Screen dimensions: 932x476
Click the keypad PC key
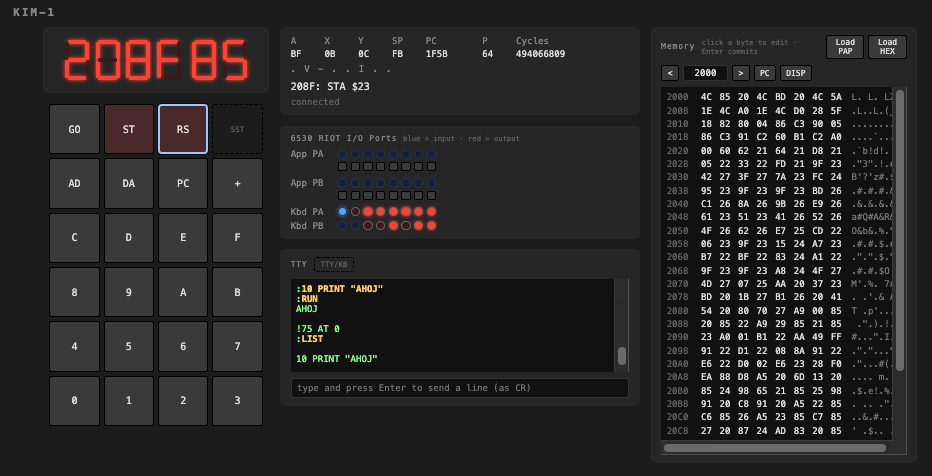coord(183,184)
